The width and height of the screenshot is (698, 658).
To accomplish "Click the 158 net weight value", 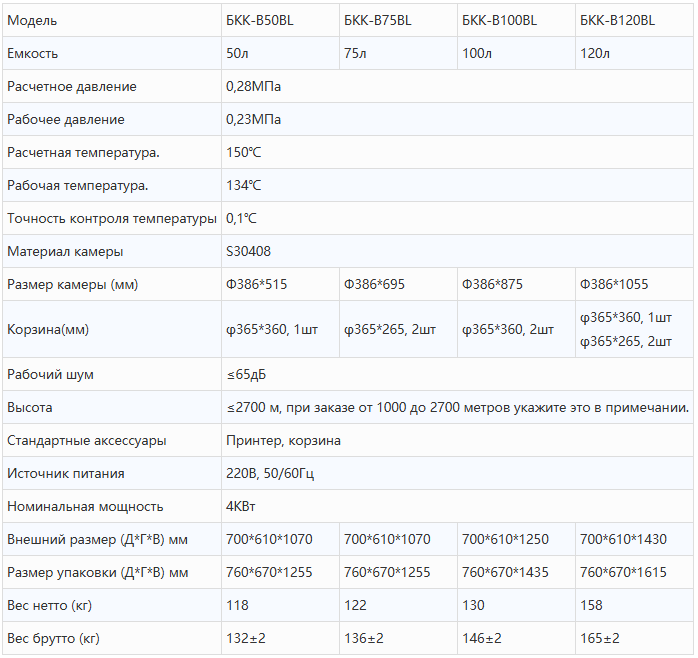I will tap(592, 605).
